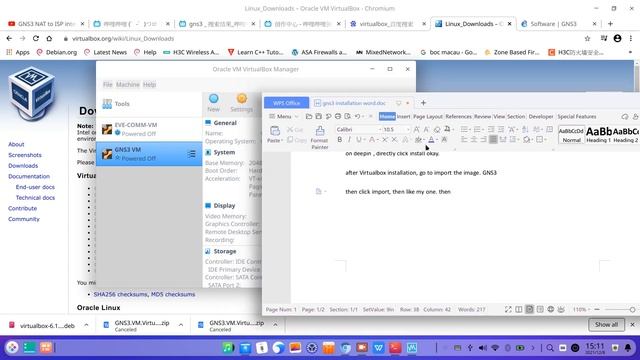Open the Special Features ribbon tab
This screenshot has height=360, width=640.
click(x=577, y=116)
